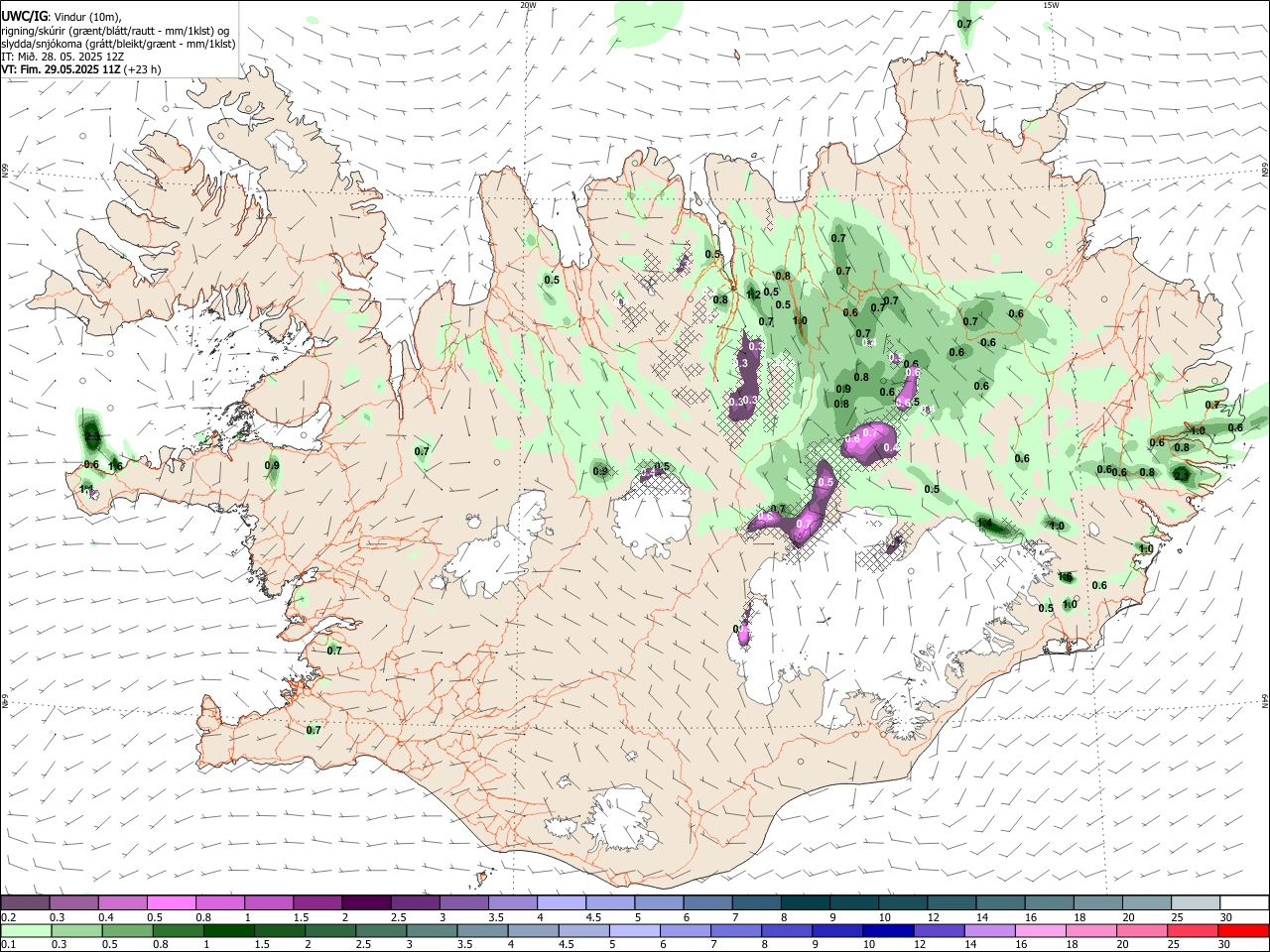Pick the bright red 30 swatch, lower legend
Viewport: 1270px width, 952px height.
pyautogui.click(x=1243, y=930)
